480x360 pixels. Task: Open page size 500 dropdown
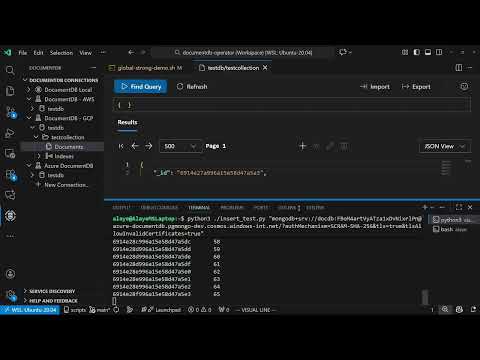pyautogui.click(x=180, y=146)
